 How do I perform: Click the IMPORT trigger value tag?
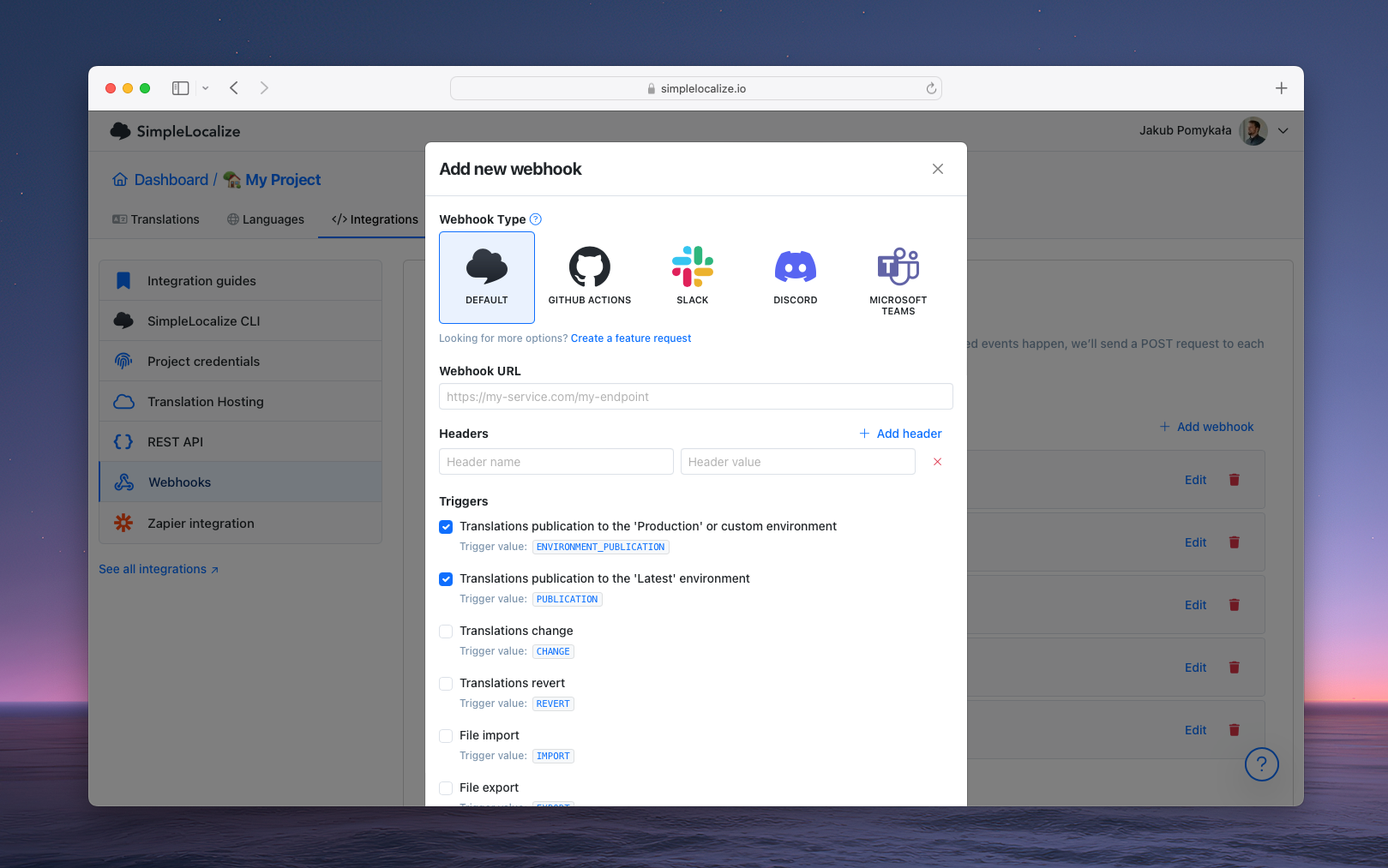(553, 756)
